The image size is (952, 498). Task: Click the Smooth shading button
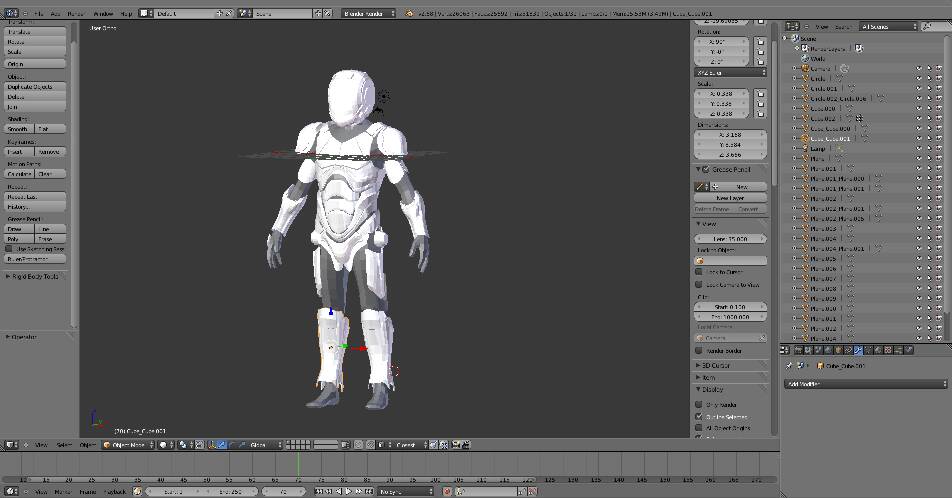coord(19,129)
